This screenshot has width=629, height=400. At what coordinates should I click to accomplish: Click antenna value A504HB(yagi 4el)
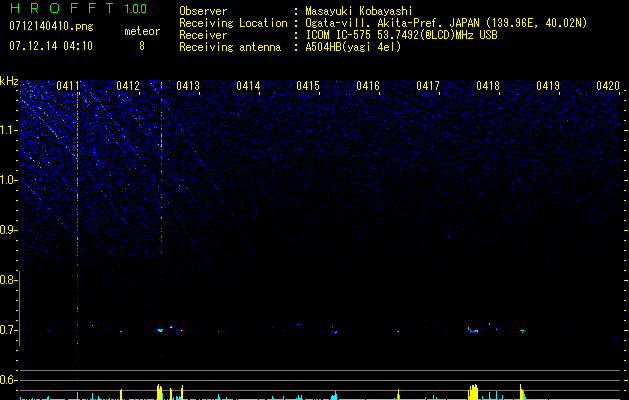pyautogui.click(x=353, y=47)
